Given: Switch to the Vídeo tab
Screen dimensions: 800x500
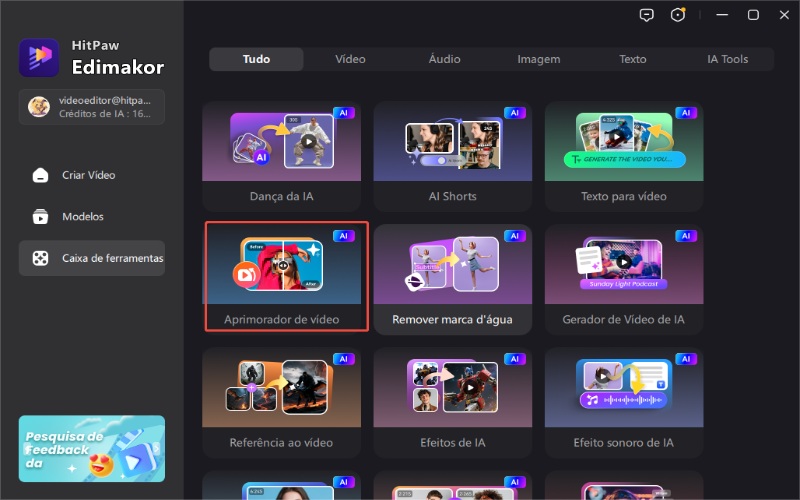Looking at the screenshot, I should tap(350, 59).
